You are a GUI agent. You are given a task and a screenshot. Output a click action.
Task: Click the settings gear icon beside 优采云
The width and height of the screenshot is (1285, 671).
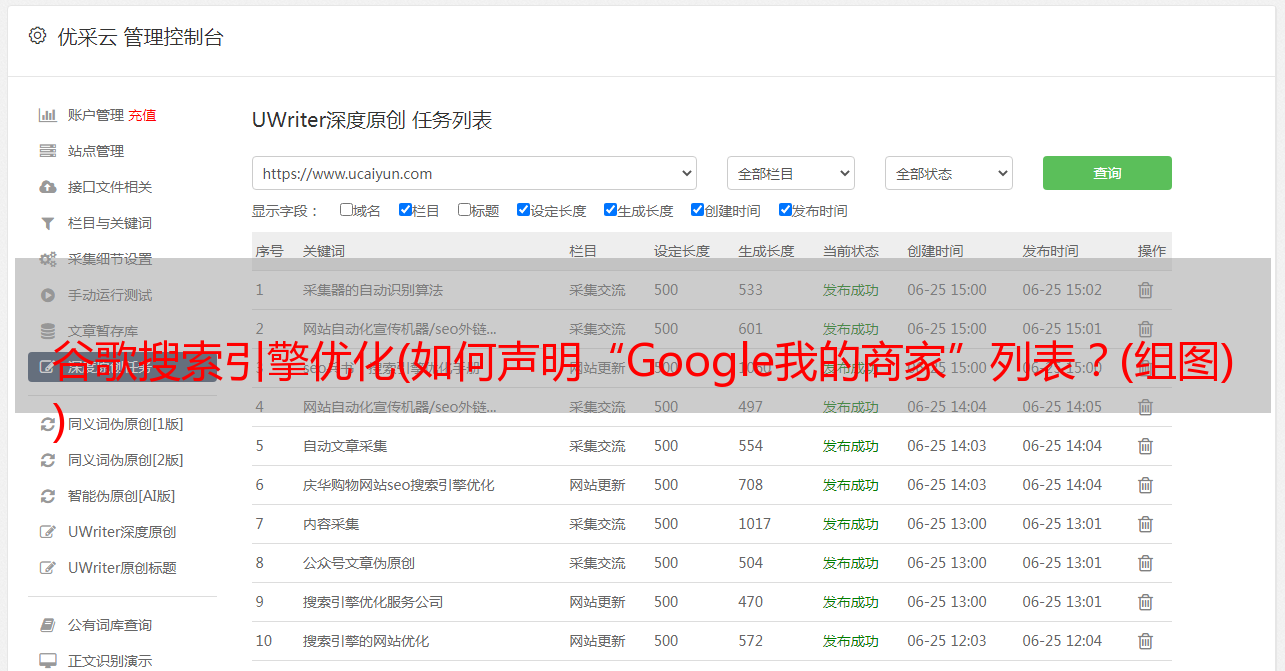pyautogui.click(x=37, y=36)
